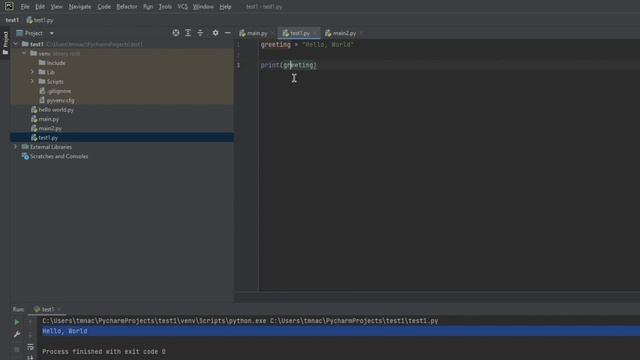This screenshot has height=360, width=640.
Task: Open the Help menu
Action: [x=225, y=7]
